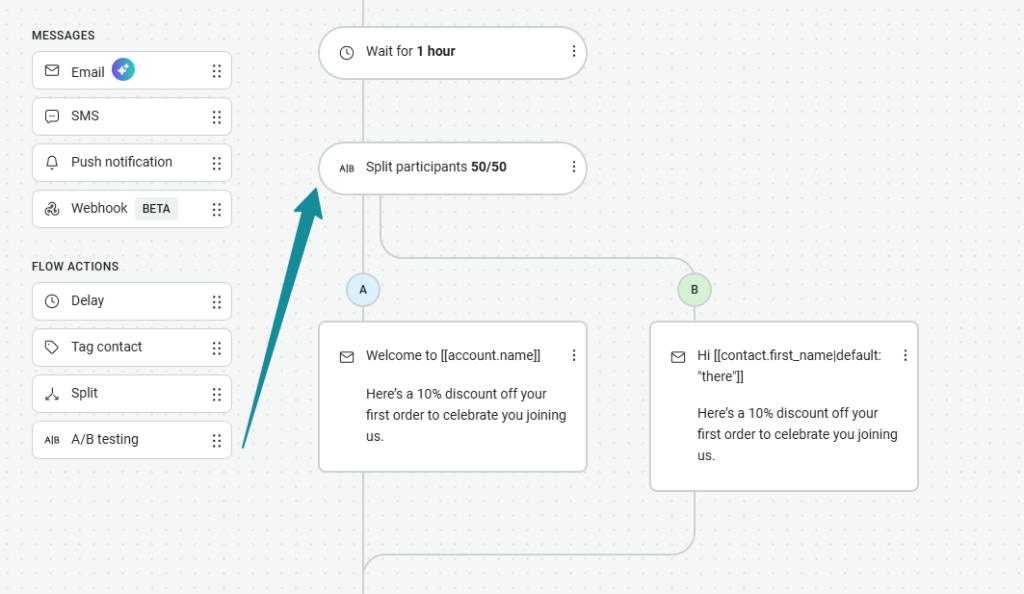Open three-dot menu on Split participants step

click(573, 167)
